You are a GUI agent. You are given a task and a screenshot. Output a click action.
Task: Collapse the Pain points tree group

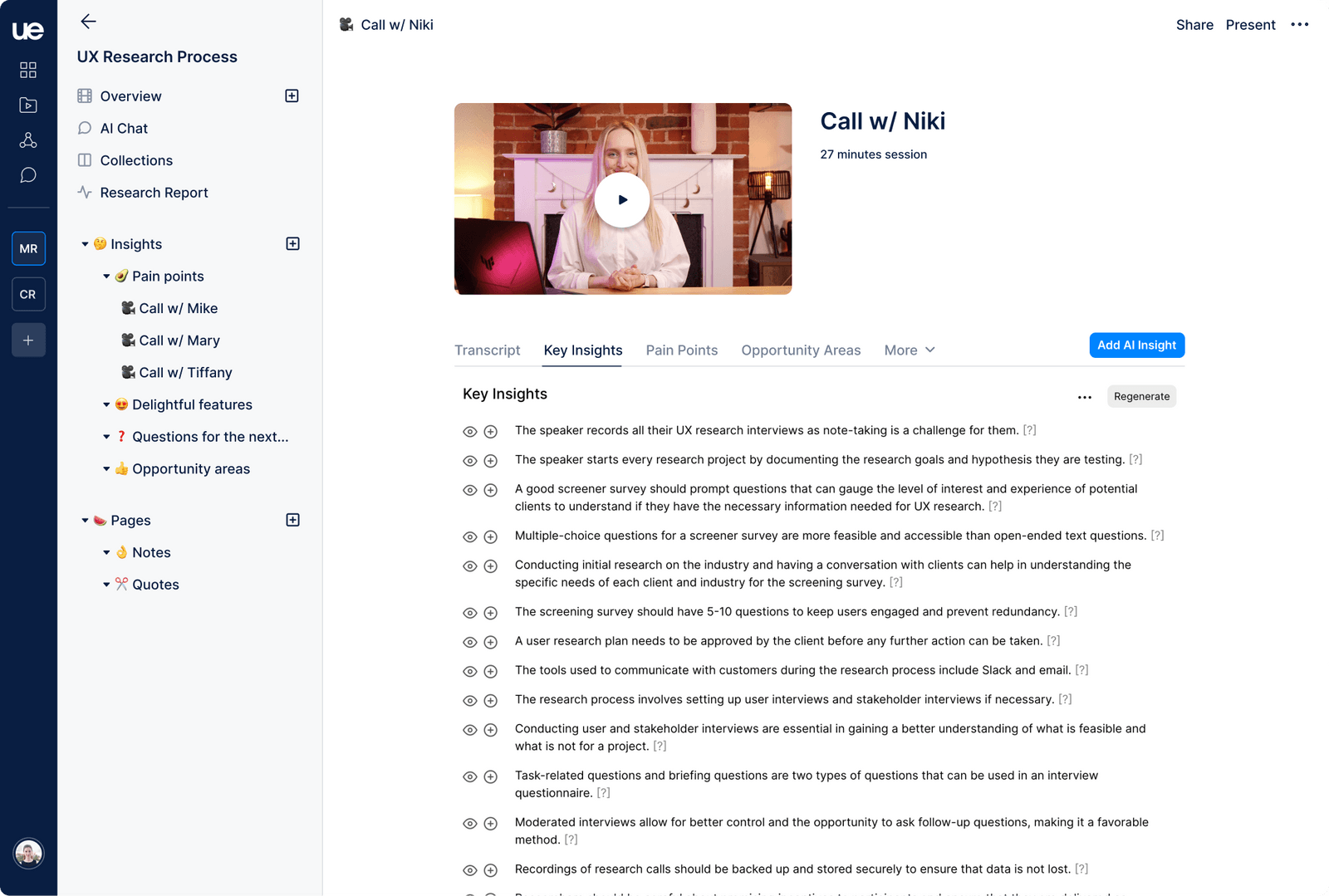coord(106,277)
